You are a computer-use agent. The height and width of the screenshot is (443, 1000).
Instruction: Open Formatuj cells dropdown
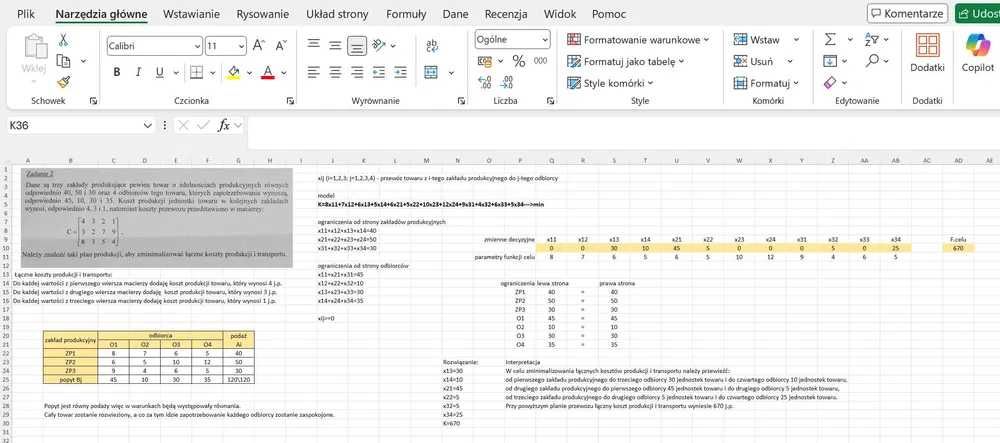click(x=796, y=83)
